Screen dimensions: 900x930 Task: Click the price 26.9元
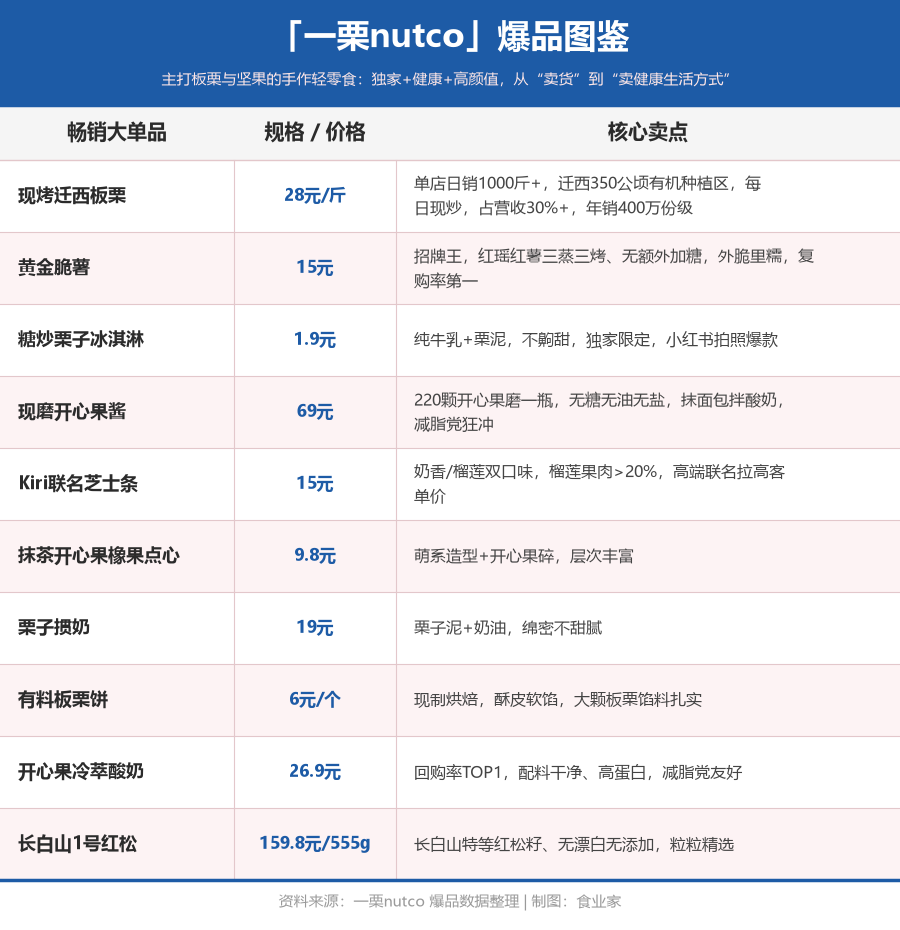click(315, 772)
